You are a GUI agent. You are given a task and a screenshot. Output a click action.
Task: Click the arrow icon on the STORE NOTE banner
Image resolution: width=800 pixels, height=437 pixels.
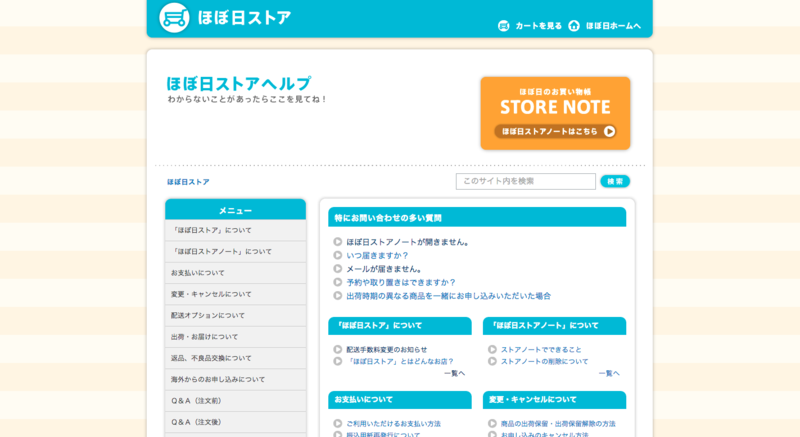(609, 131)
